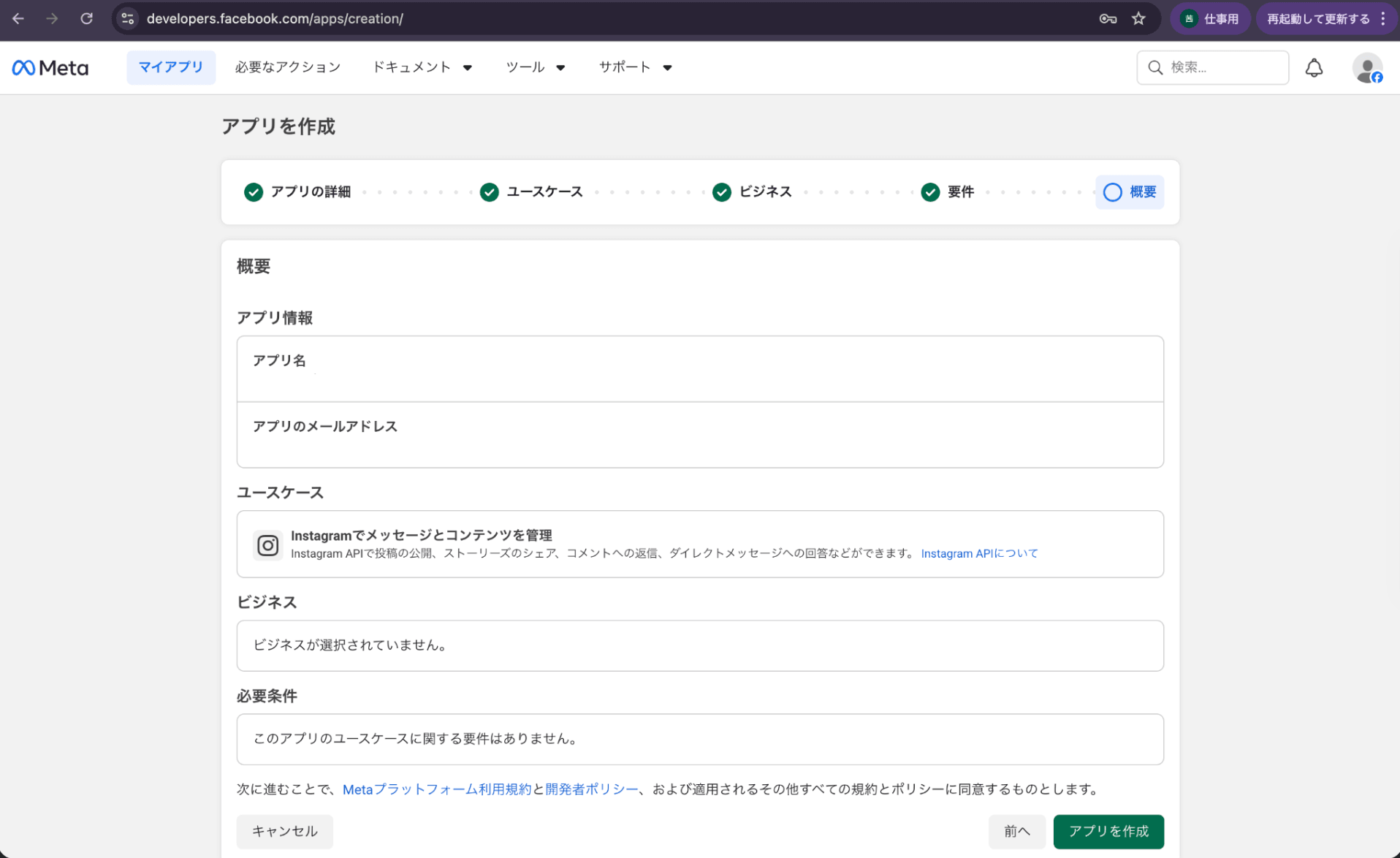This screenshot has height=858, width=1400.
Task: Select the 概要 step in the wizard
Action: point(1130,192)
